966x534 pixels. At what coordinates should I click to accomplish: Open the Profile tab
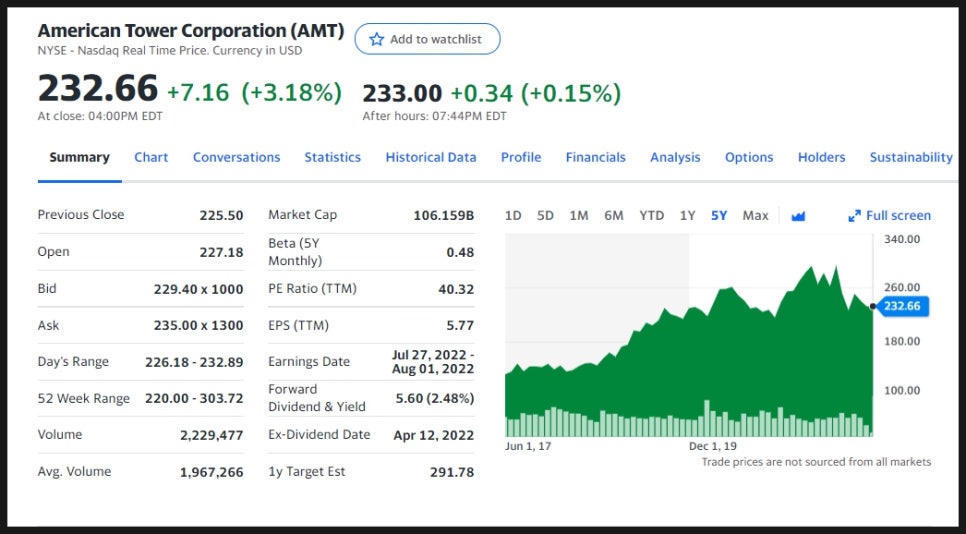pyautogui.click(x=521, y=158)
